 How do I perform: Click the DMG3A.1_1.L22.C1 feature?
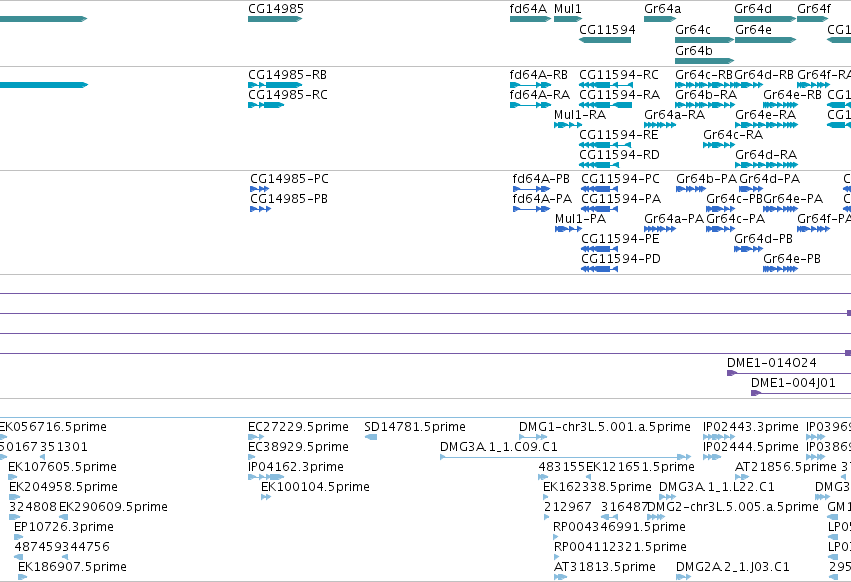pos(668,497)
